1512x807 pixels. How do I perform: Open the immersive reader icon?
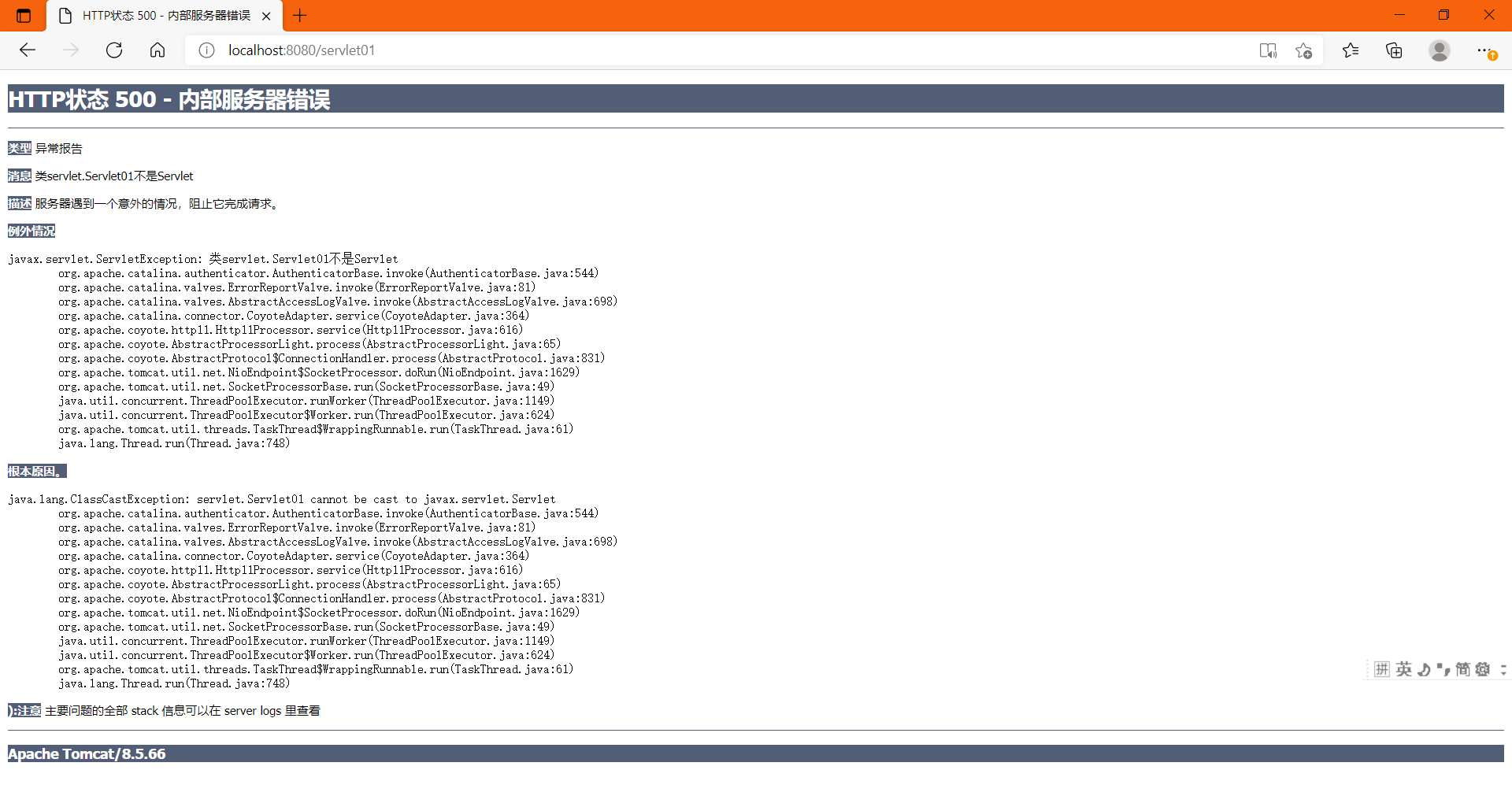1268,50
